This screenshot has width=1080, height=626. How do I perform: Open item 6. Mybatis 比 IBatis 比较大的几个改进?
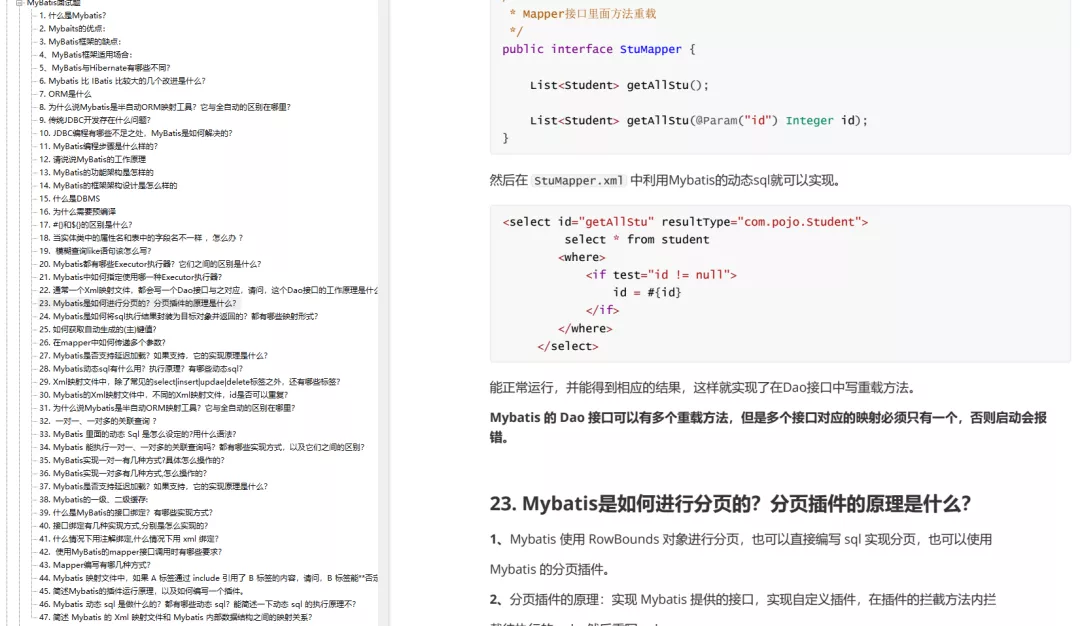[x=122, y=81]
